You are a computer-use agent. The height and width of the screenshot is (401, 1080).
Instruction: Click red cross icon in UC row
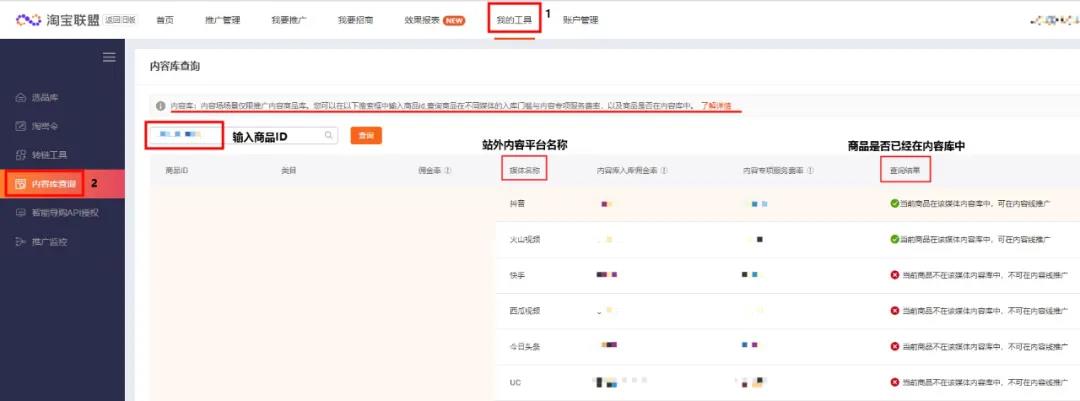[x=894, y=382]
